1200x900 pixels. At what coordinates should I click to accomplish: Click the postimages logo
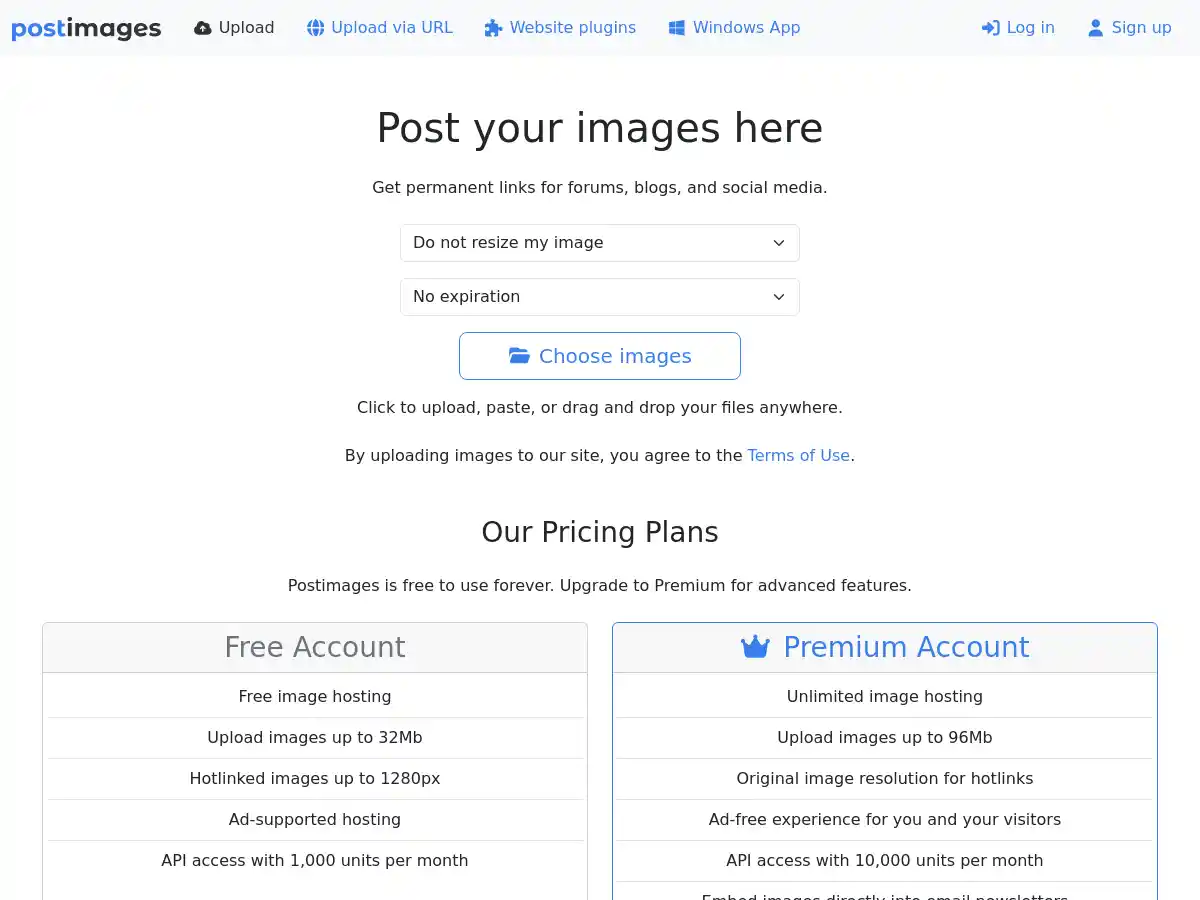point(86,28)
